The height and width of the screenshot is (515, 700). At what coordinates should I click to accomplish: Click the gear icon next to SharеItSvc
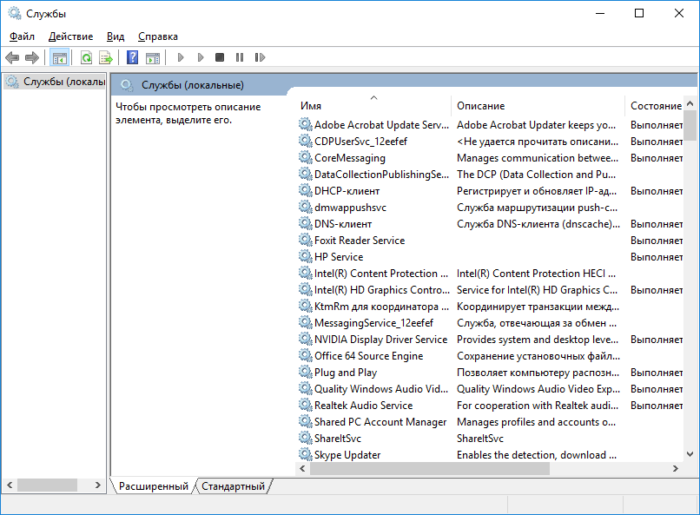(305, 438)
